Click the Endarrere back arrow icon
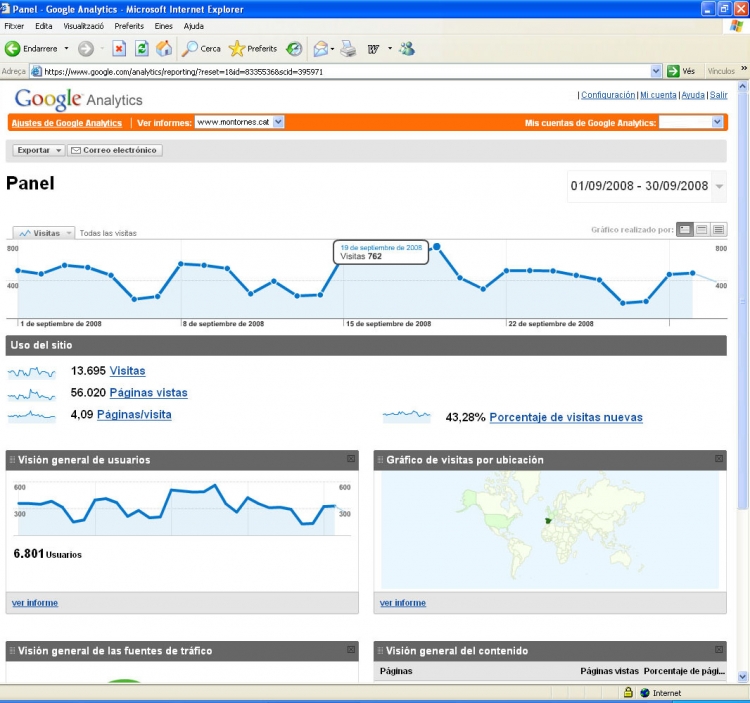750x703 pixels. click(x=12, y=49)
